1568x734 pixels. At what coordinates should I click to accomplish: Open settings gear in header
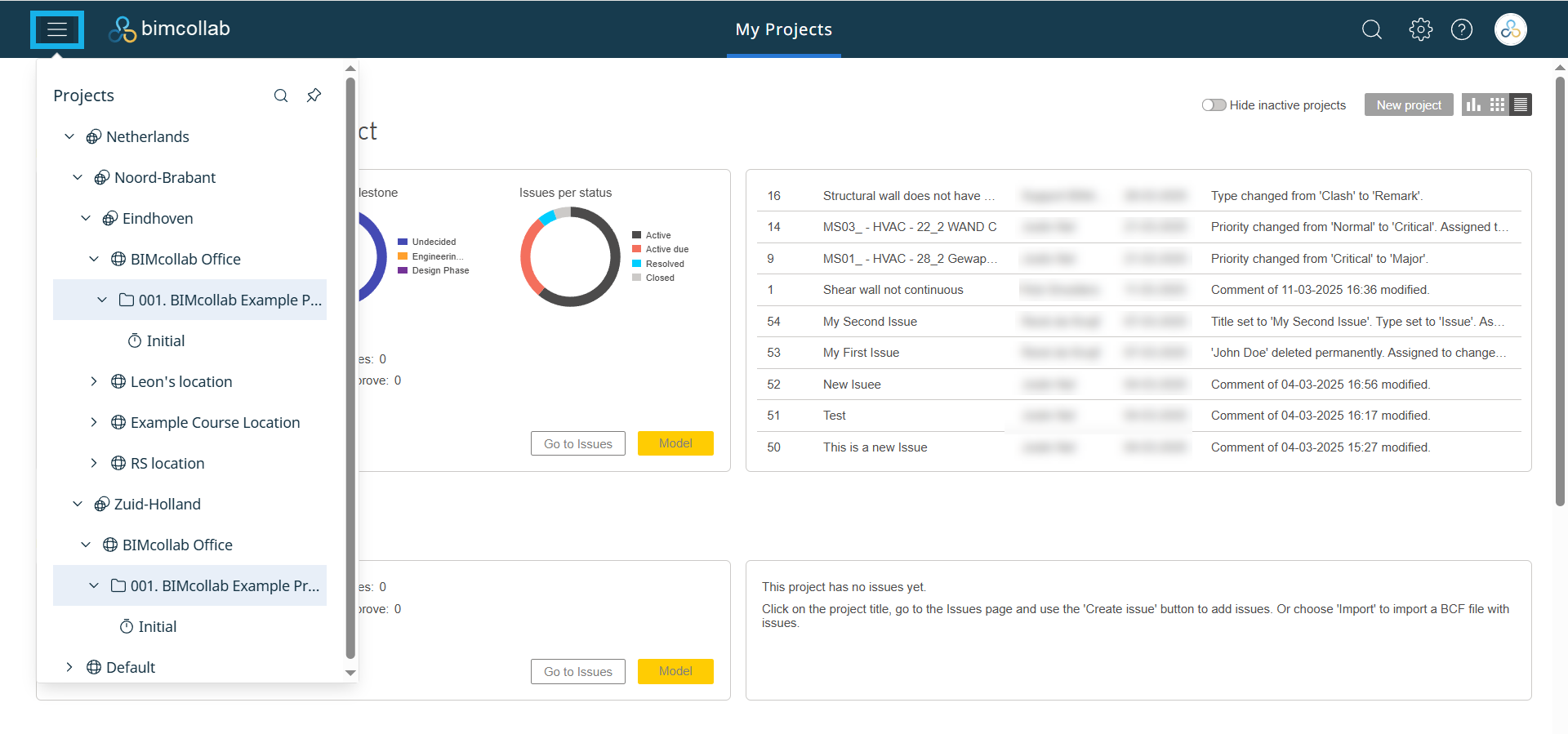[x=1420, y=30]
